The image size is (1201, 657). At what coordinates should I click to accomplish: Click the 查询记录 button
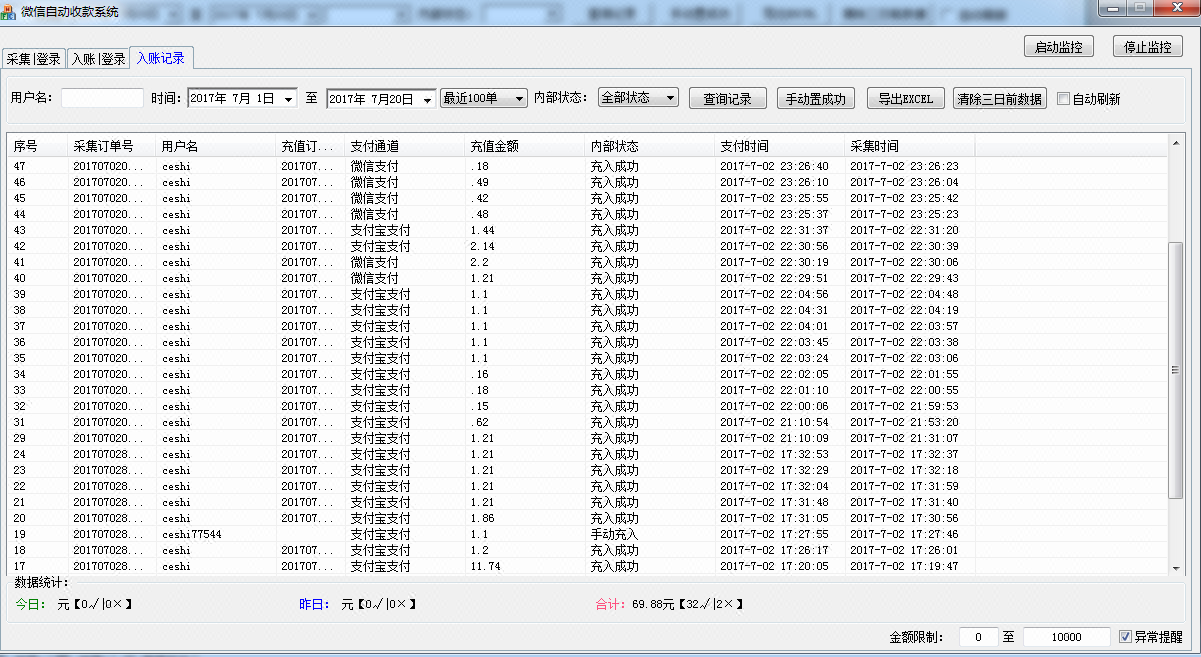tap(727, 99)
